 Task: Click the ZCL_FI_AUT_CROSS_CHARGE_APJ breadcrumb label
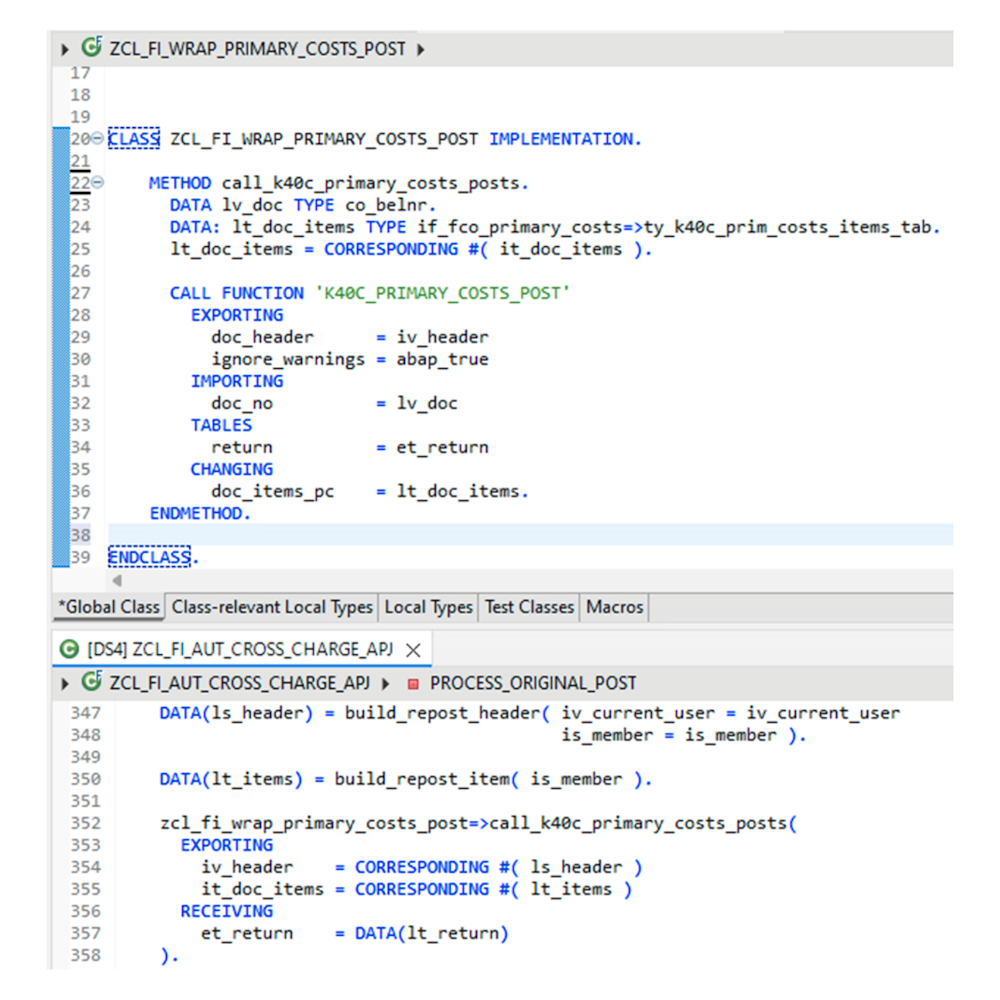click(240, 683)
